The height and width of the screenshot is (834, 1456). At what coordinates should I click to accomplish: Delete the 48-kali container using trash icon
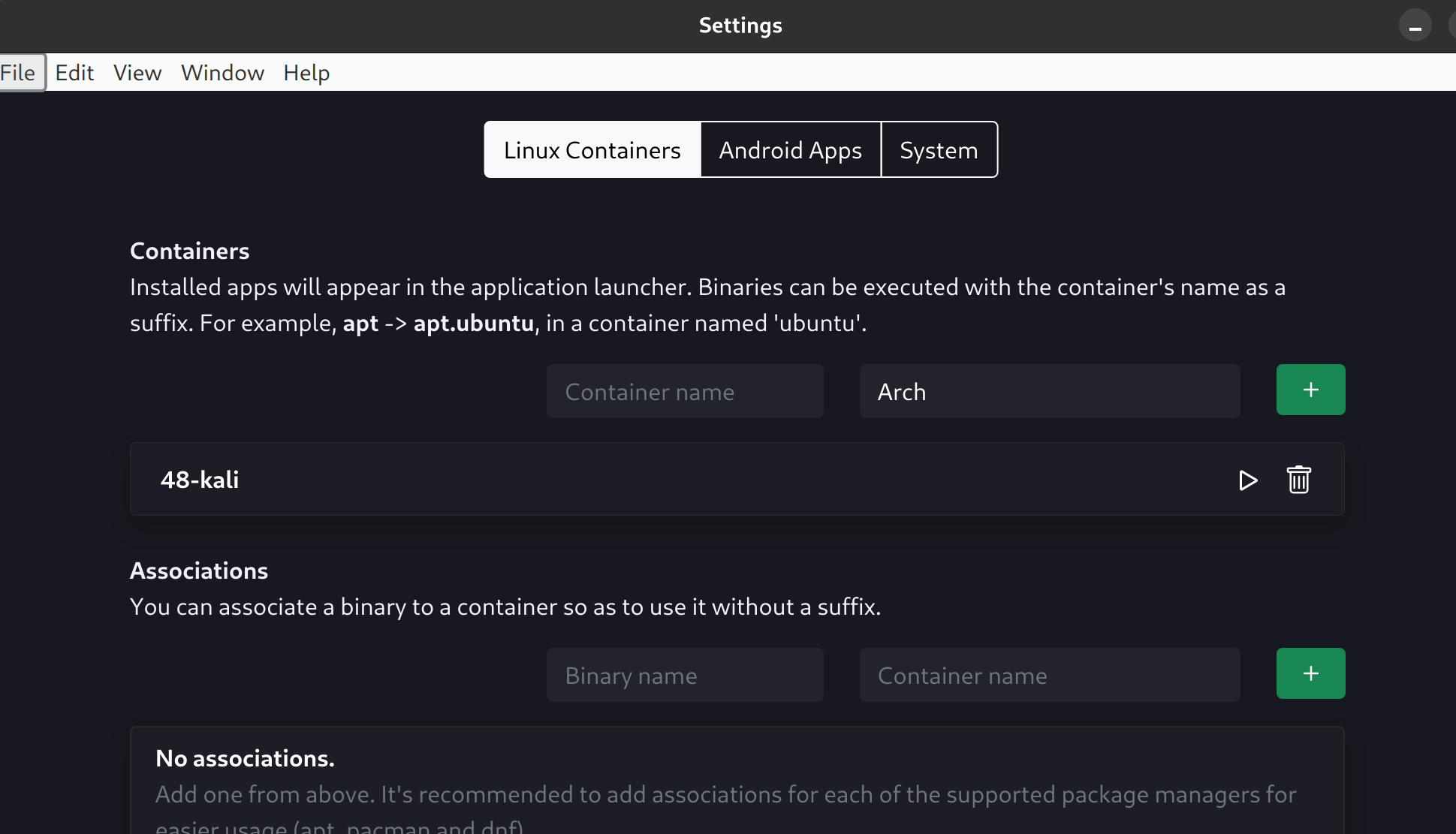tap(1298, 480)
